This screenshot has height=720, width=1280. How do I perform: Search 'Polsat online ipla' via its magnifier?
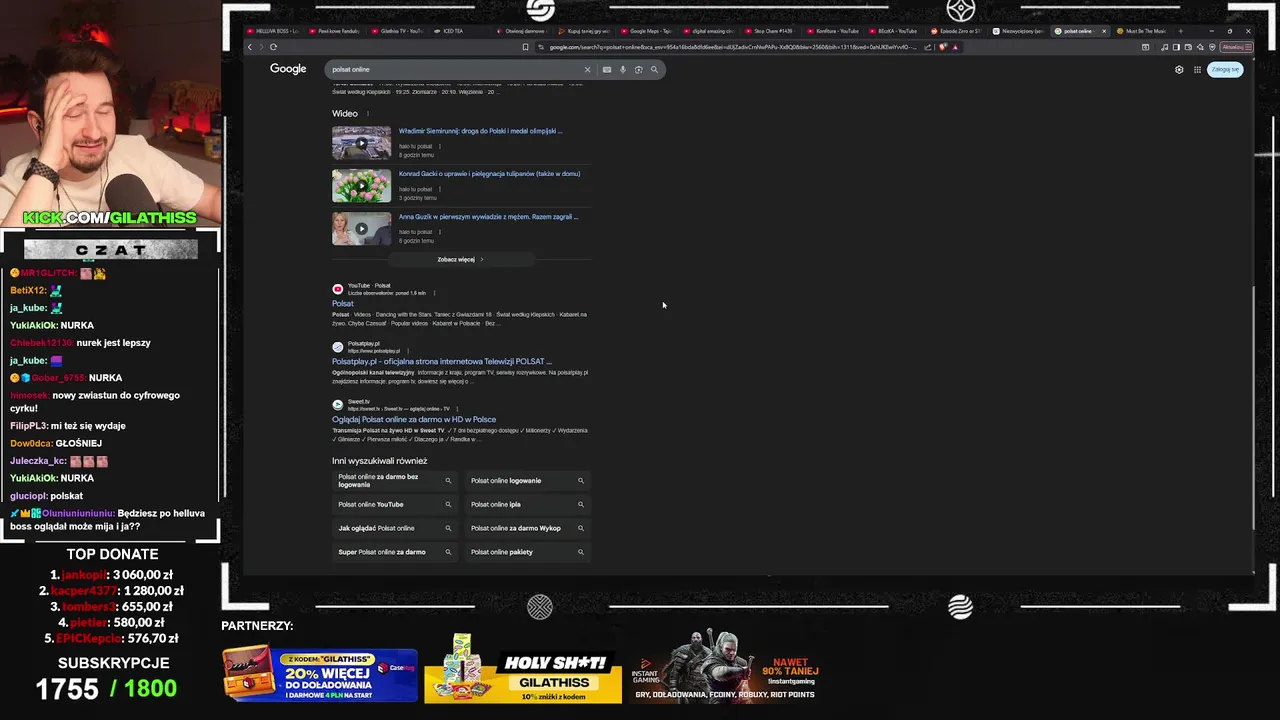point(581,505)
